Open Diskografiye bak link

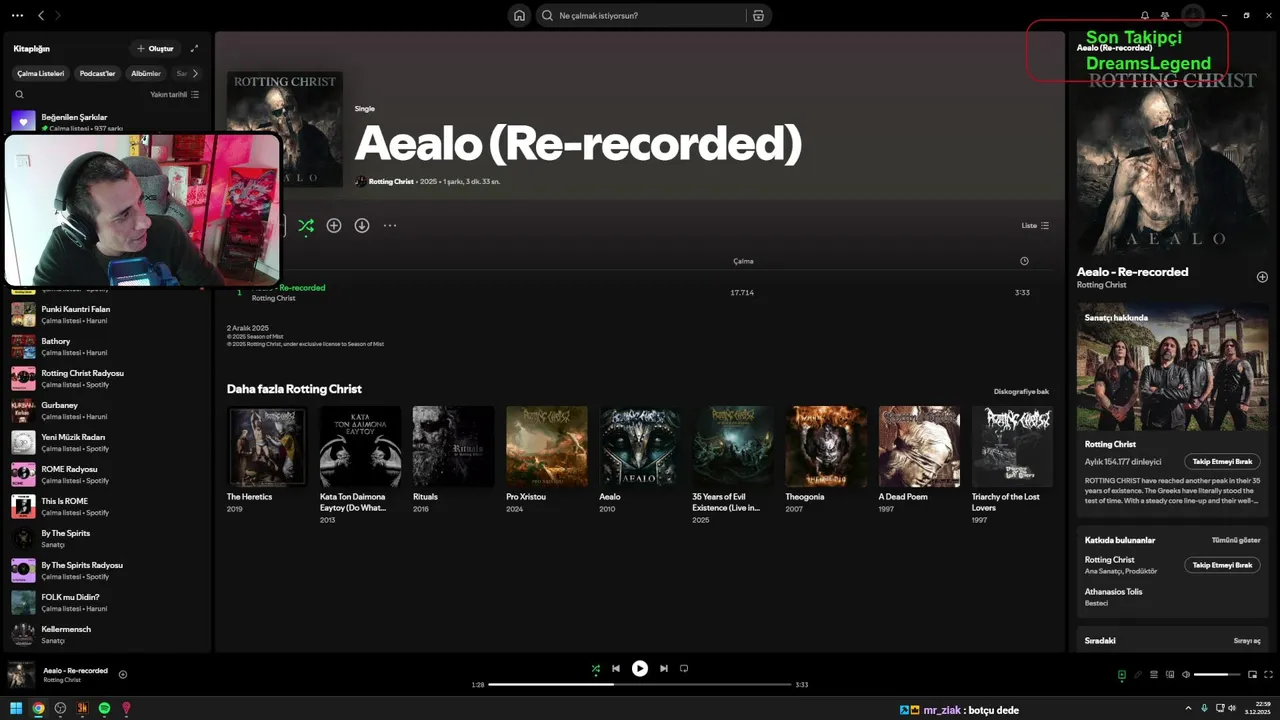click(1021, 392)
